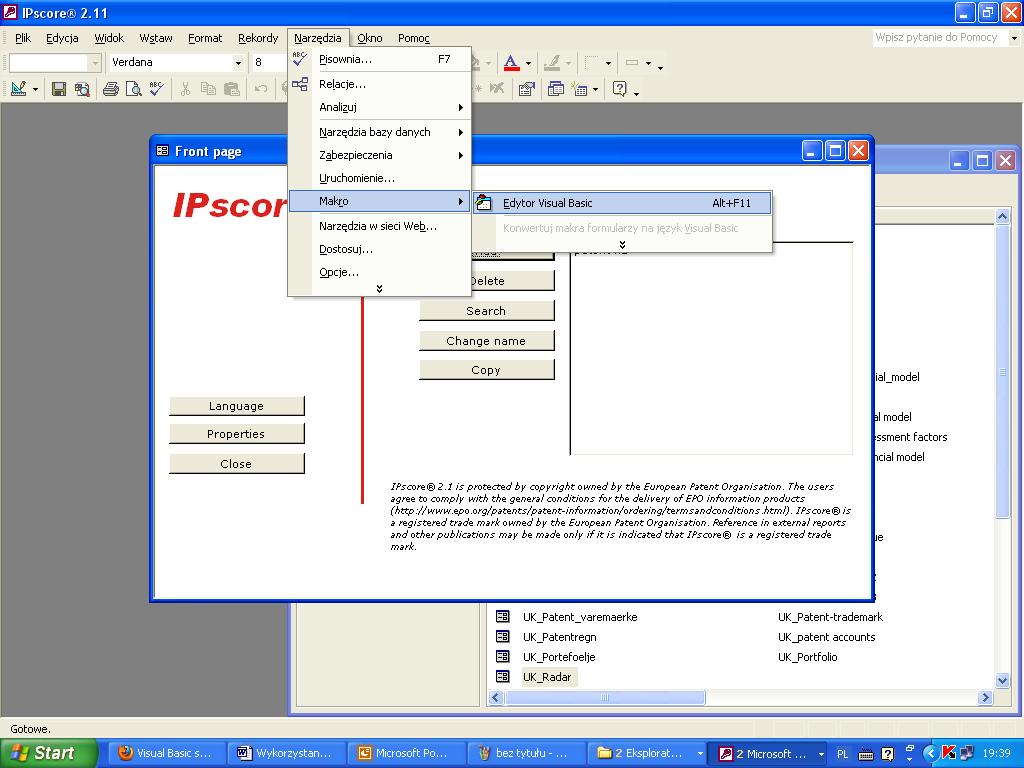
Task: Click the help question input field
Action: [x=940, y=37]
